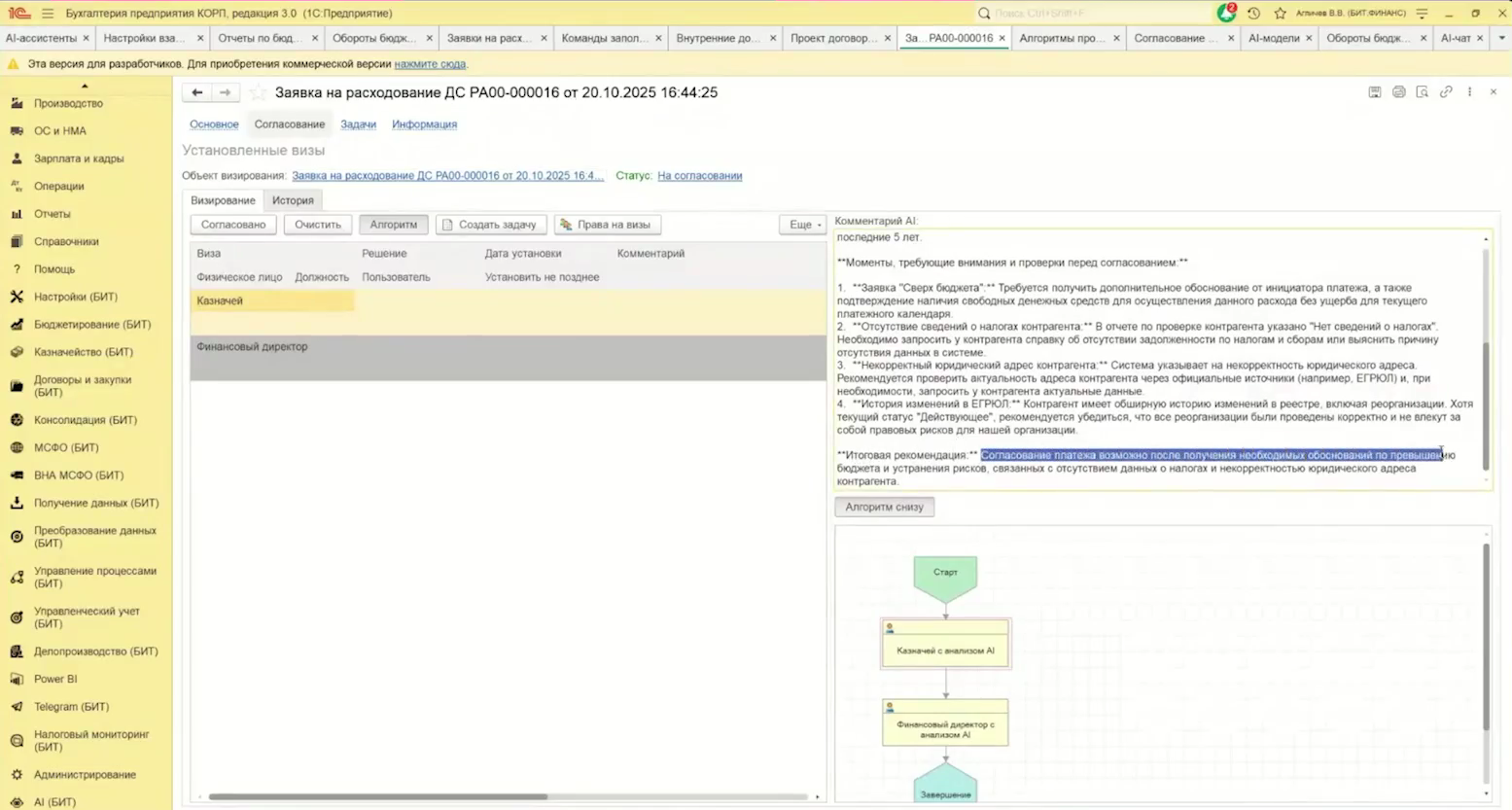Open the history clock icon
The height and width of the screenshot is (810, 1512).
[1253, 14]
